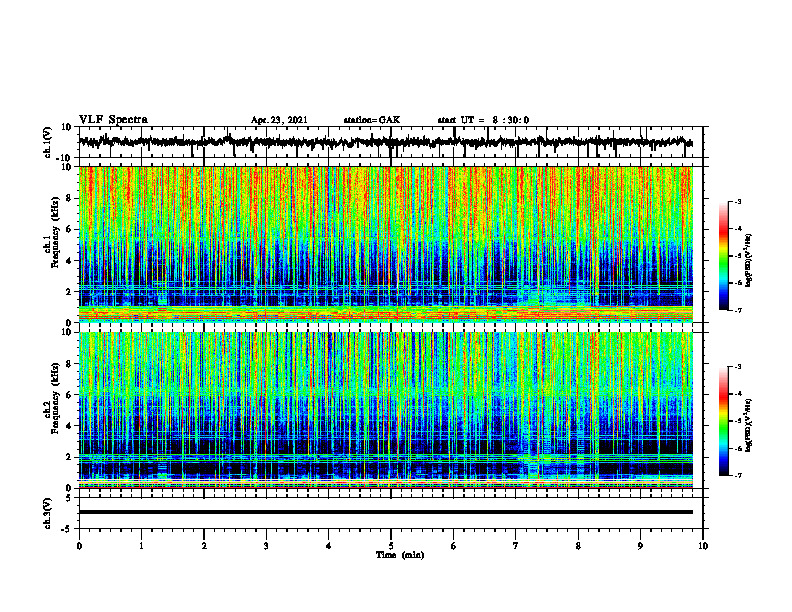Select the "start UT = 8 :30: 0" label
Image resolution: width=792 pixels, height=612 pixels.
click(x=483, y=120)
